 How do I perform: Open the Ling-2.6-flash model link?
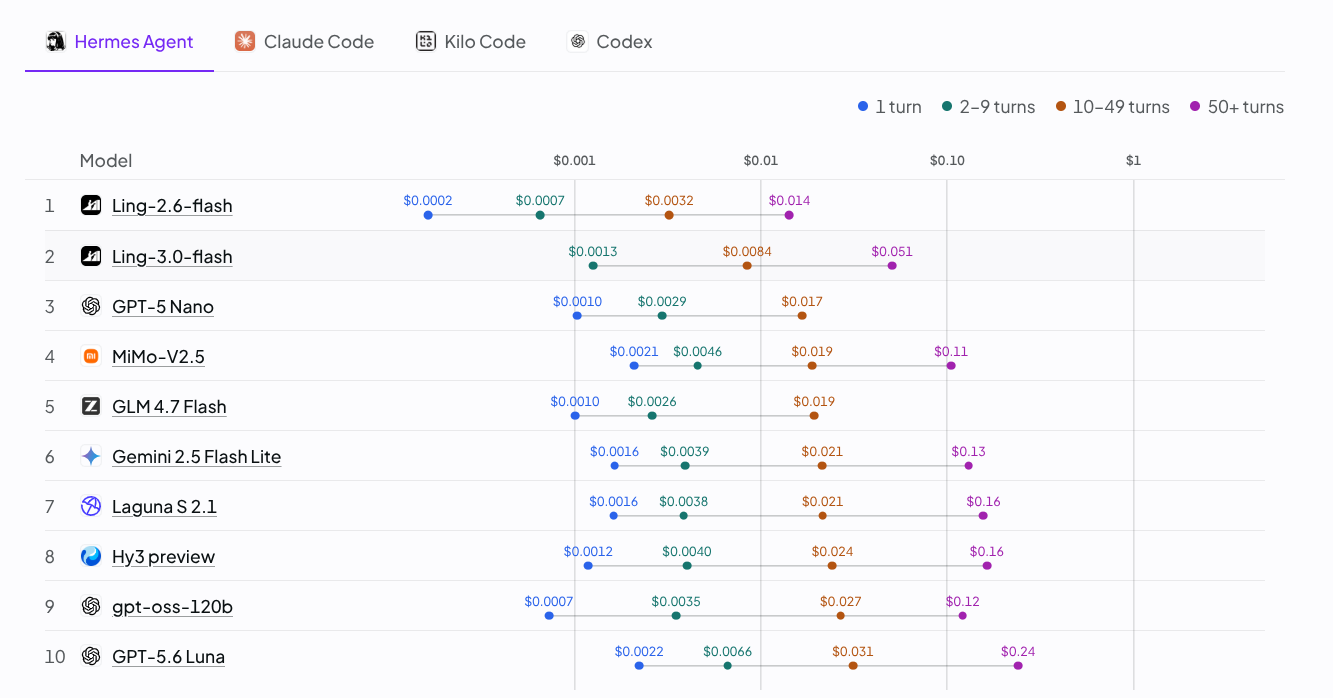point(172,206)
